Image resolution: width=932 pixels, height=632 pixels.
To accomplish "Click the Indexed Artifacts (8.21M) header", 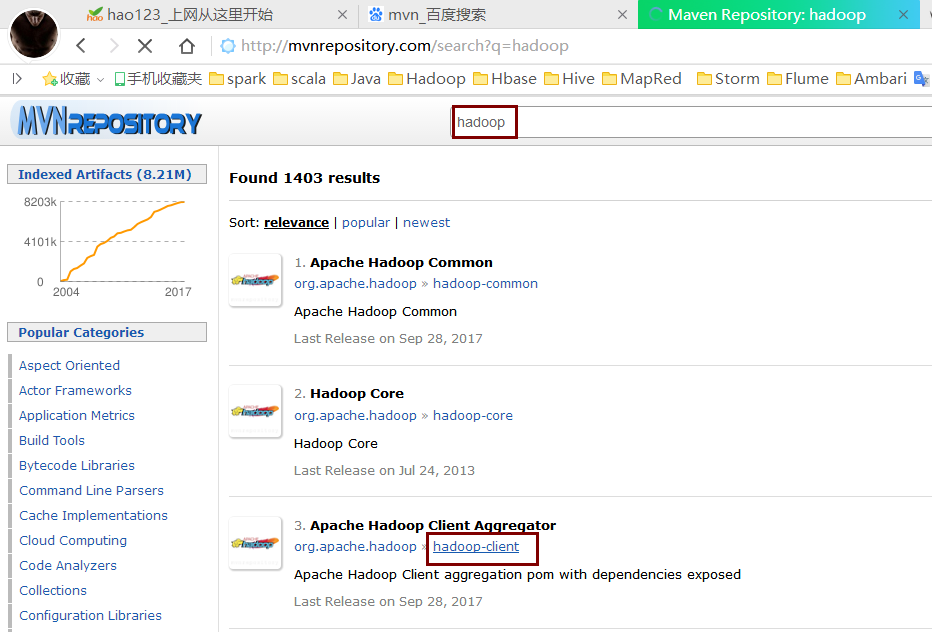I will tap(107, 174).
